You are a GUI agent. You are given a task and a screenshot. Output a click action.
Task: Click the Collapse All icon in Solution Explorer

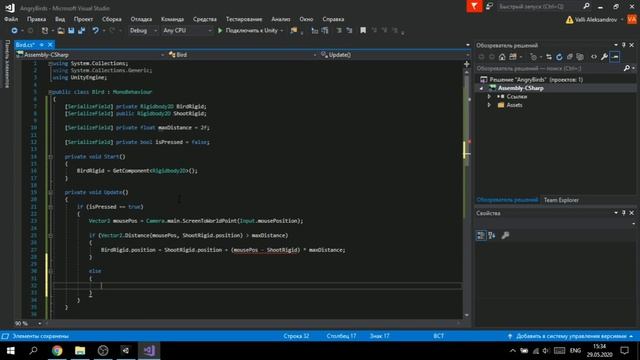click(x=570, y=57)
